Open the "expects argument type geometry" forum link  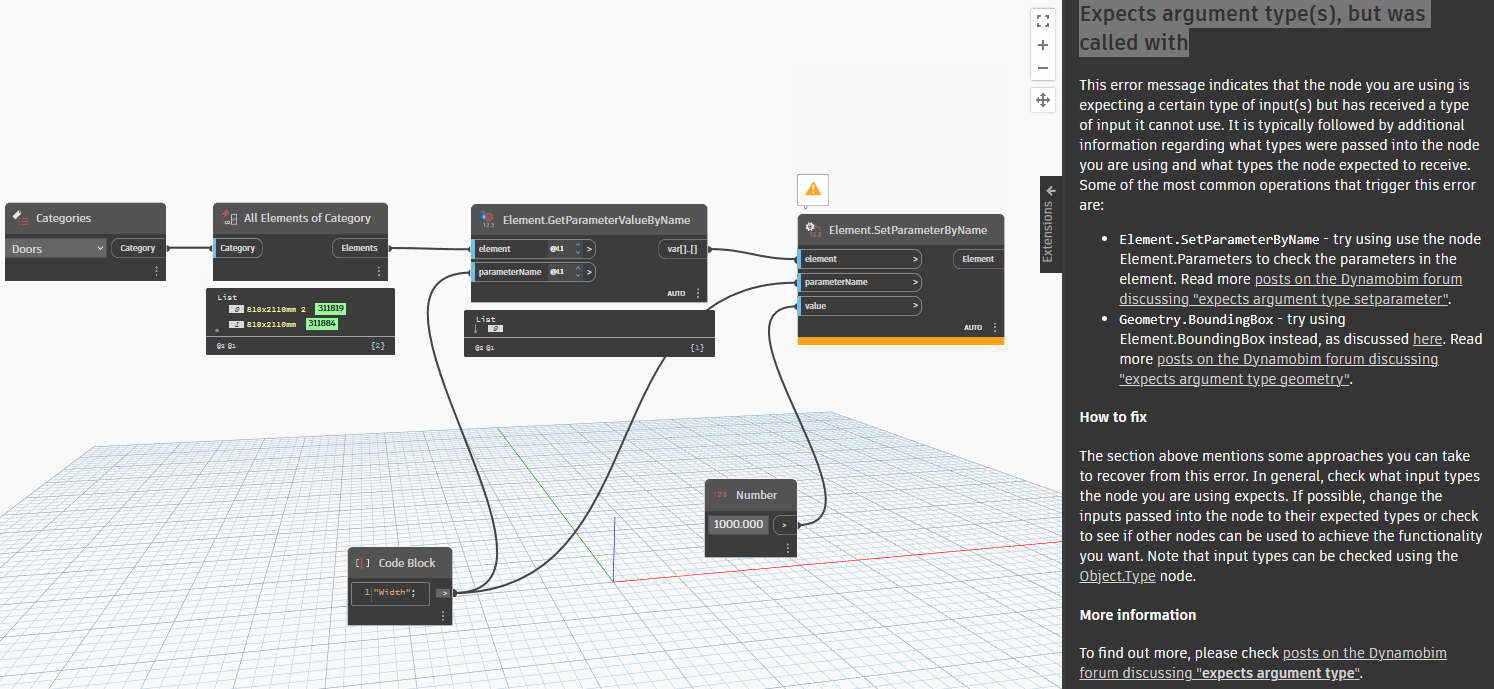[1279, 369]
